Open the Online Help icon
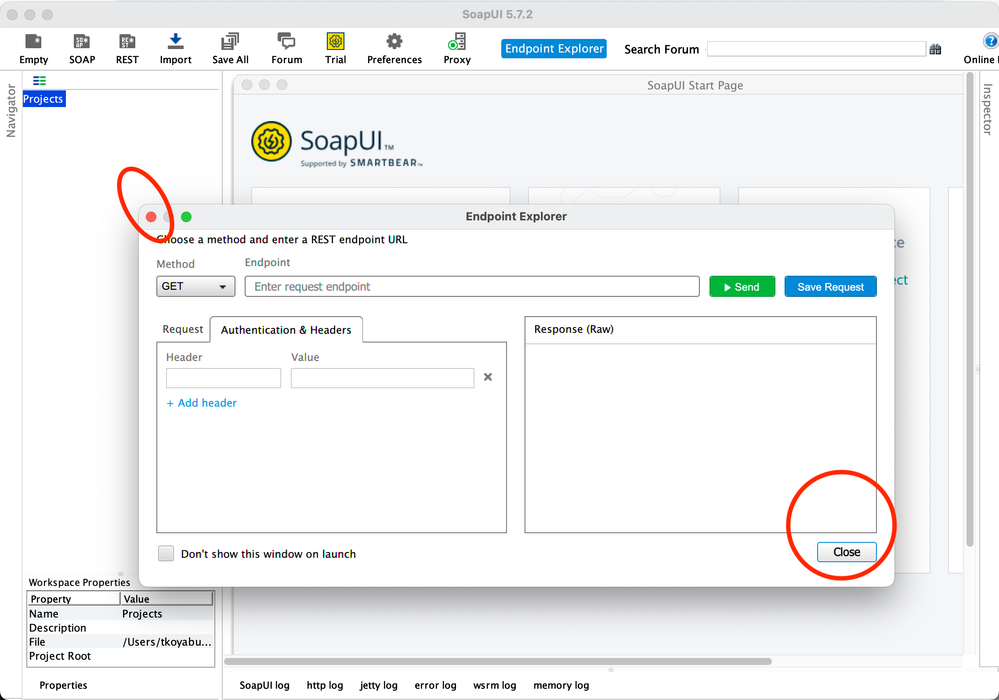Viewport: 999px width, 700px height. coord(989,42)
